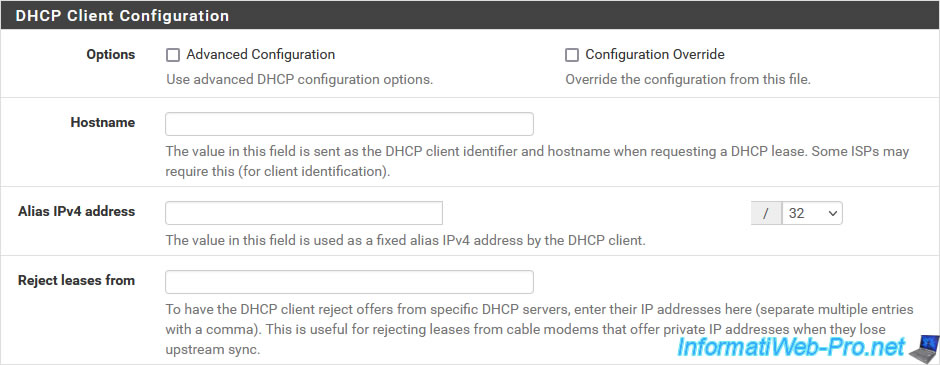Click the Options row label
Screen dimensions: 940x365
coord(111,55)
